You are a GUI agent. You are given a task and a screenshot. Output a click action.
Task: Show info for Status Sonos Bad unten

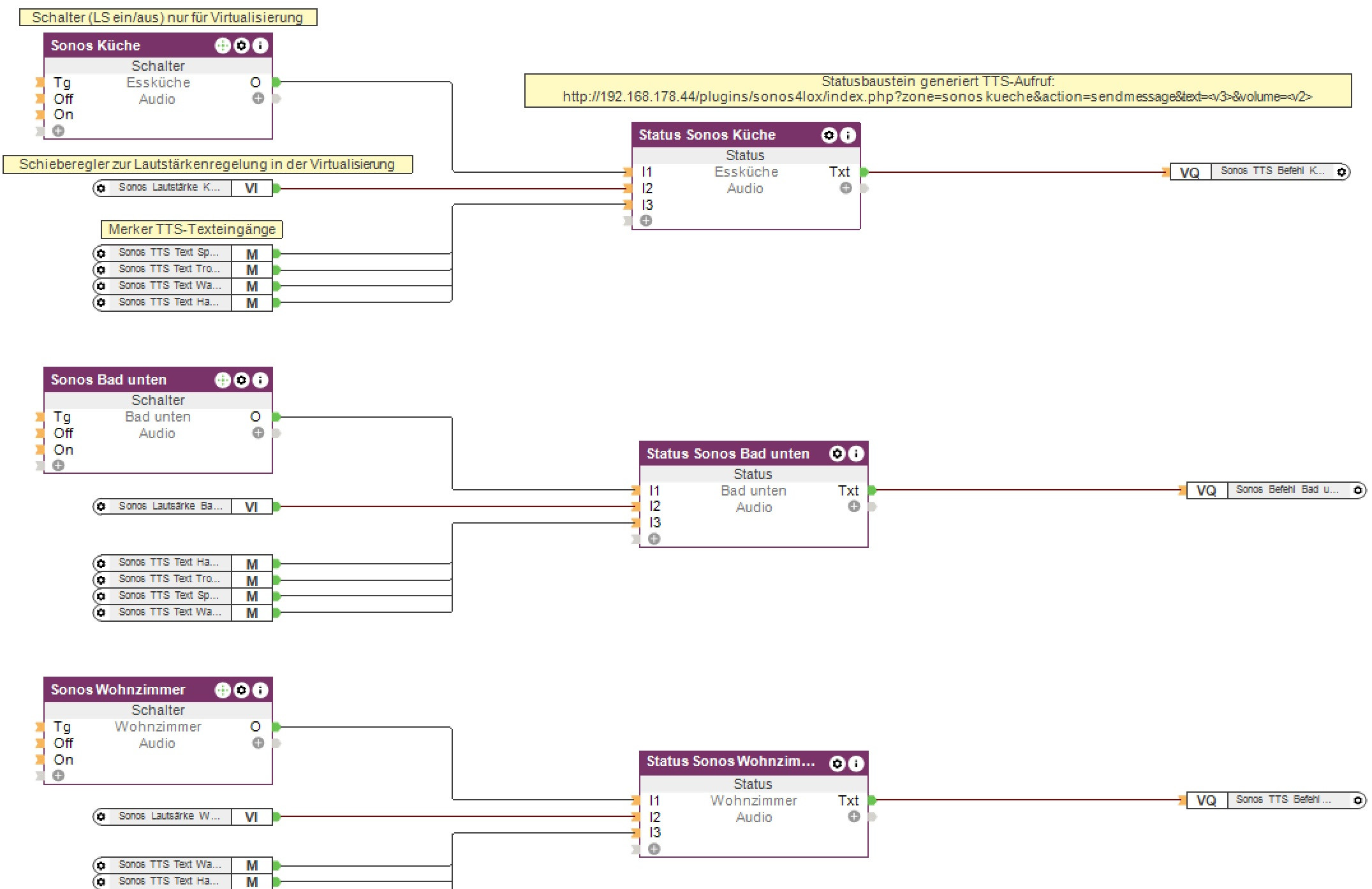(x=856, y=453)
